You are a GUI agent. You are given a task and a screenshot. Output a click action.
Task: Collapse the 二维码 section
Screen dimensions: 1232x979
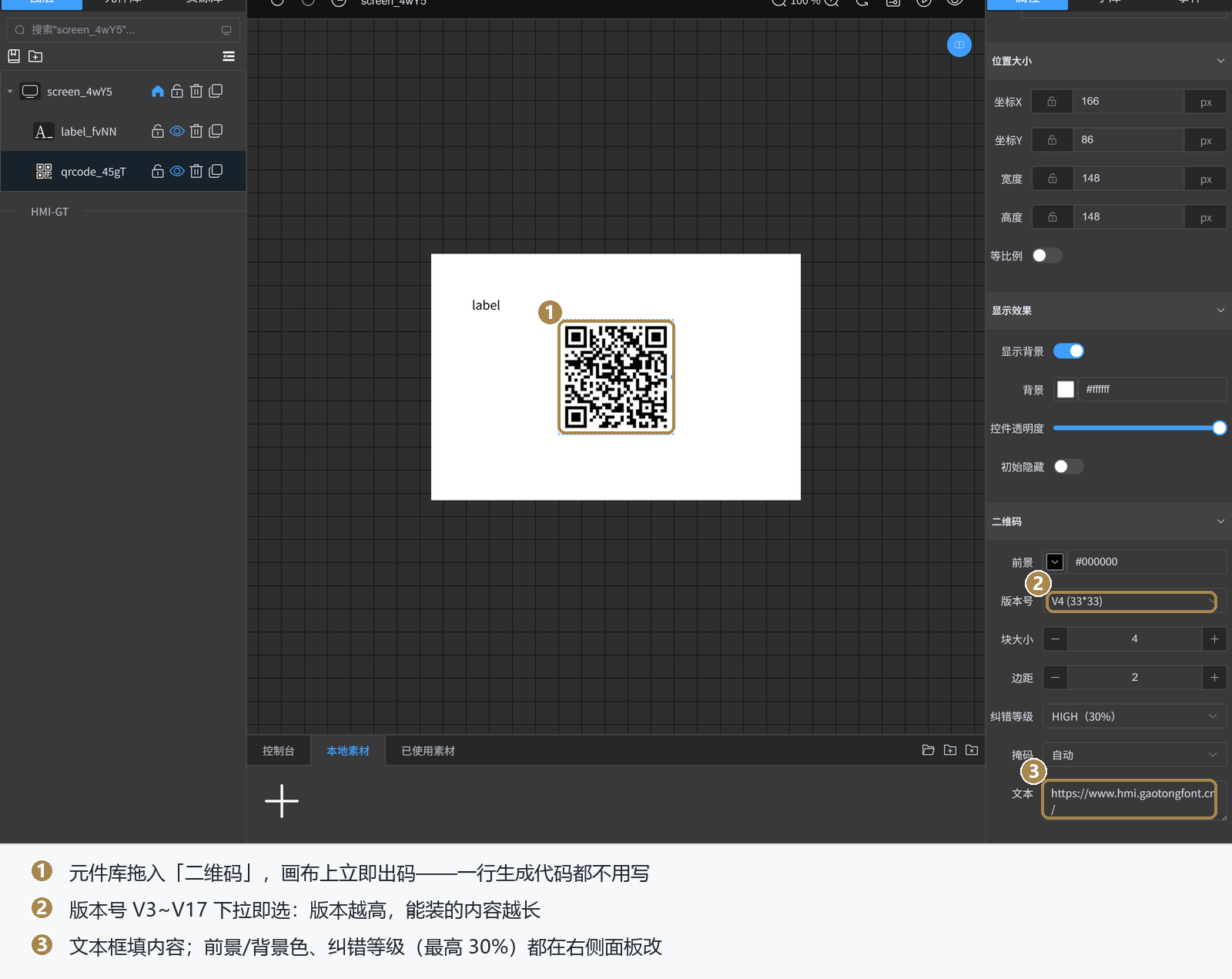pos(1220,521)
